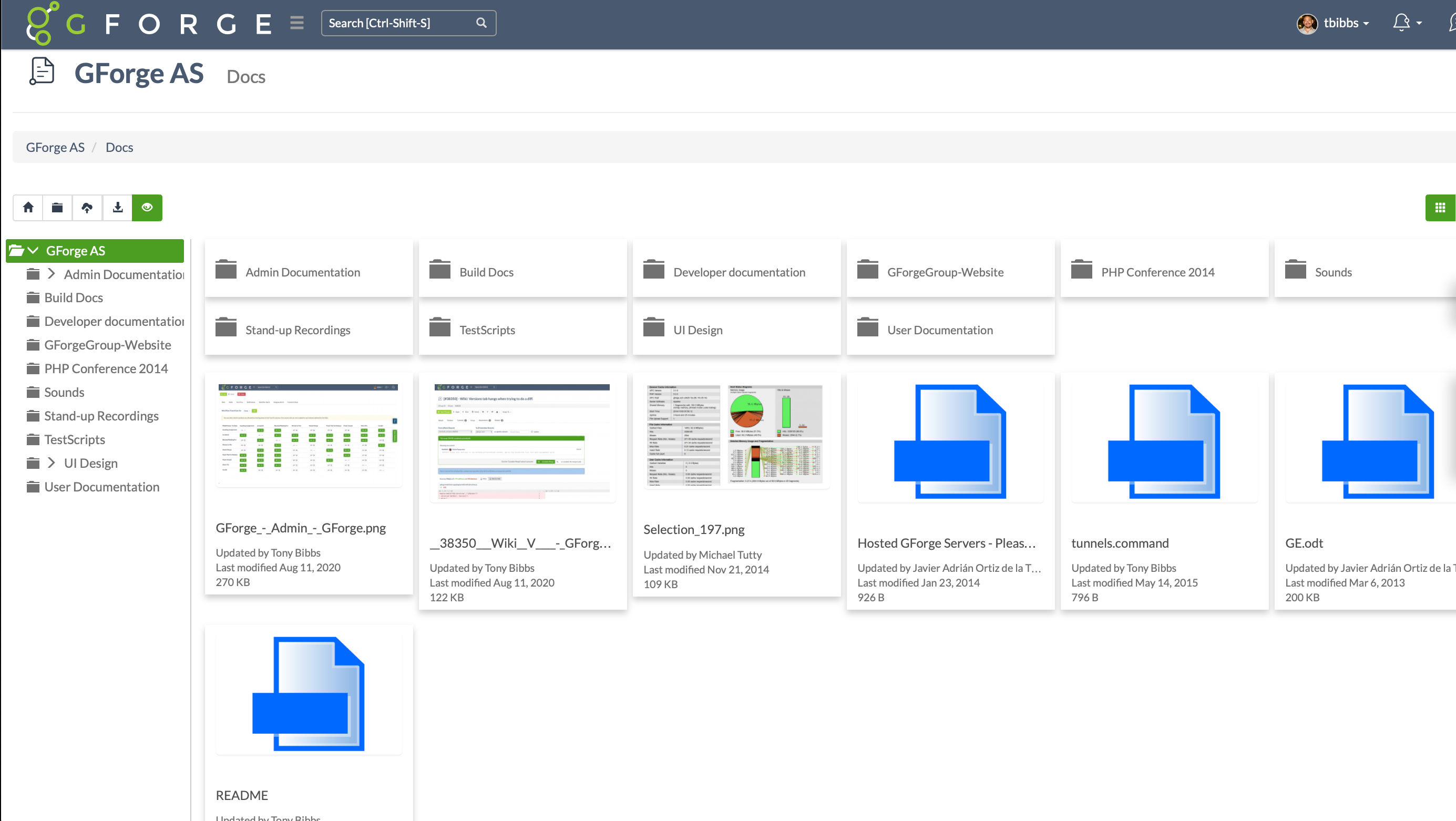This screenshot has width=1456, height=821.
Task: Expand the UI Design folder in the sidebar
Action: click(51, 463)
